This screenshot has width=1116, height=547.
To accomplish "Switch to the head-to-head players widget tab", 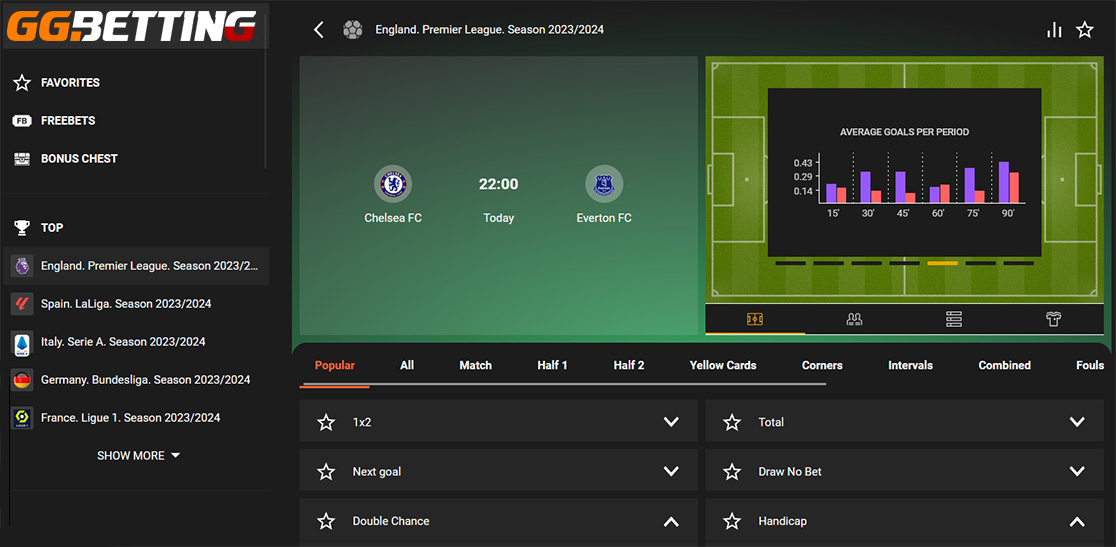I will coord(855,319).
